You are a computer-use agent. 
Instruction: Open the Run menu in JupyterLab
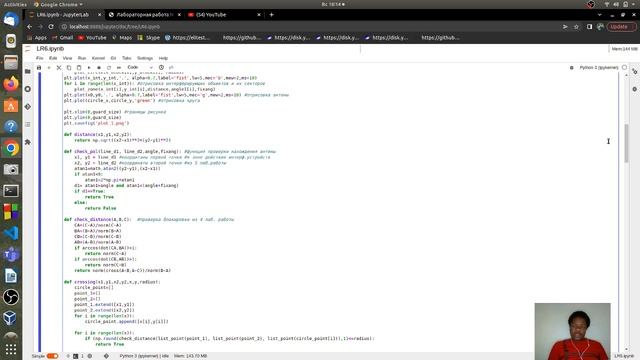tap(82, 58)
